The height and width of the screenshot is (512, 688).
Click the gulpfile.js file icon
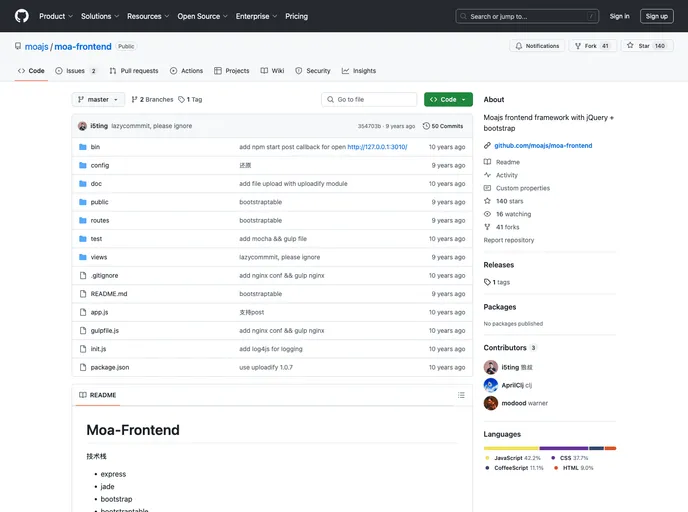(x=82, y=331)
